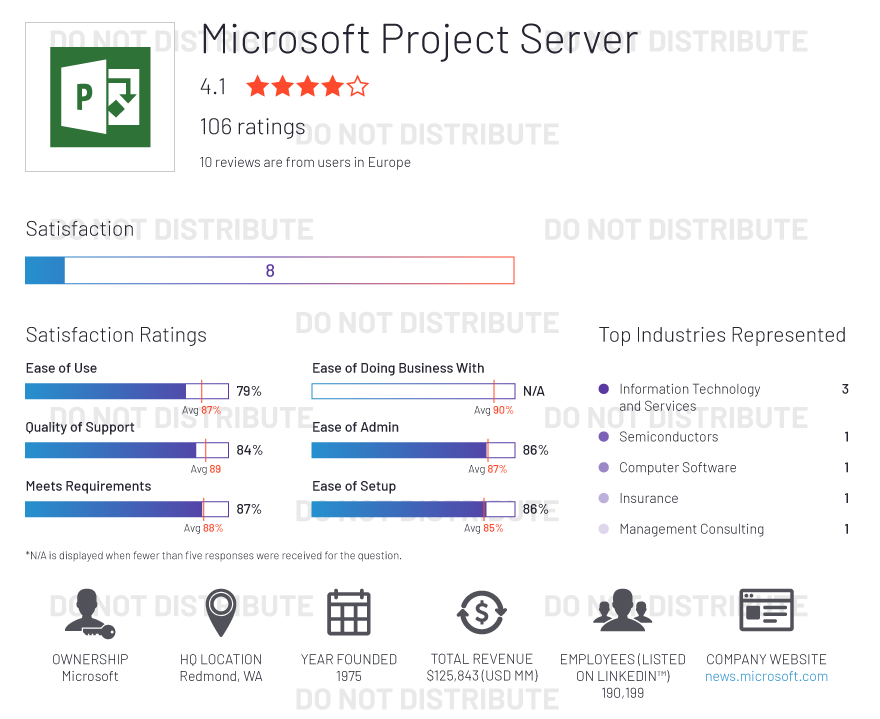
Task: Click the 106 ratings text
Action: [253, 127]
